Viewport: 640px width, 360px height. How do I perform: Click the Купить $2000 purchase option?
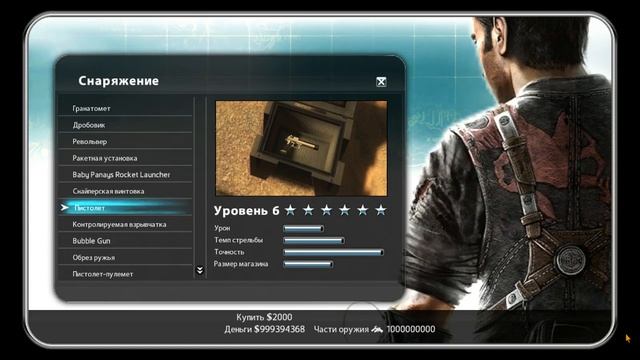pos(264,317)
